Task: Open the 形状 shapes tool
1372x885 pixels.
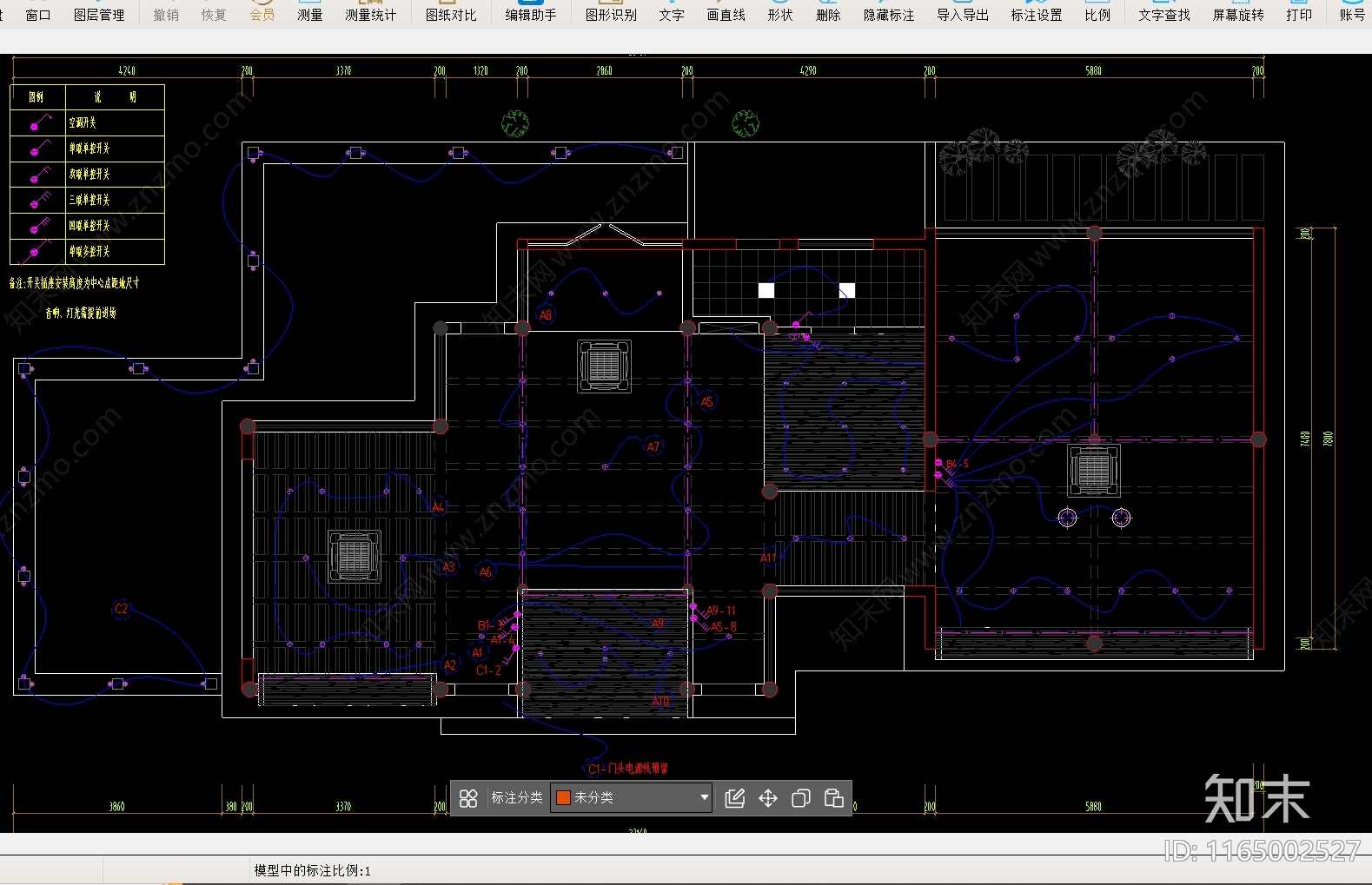Action: pos(780,15)
